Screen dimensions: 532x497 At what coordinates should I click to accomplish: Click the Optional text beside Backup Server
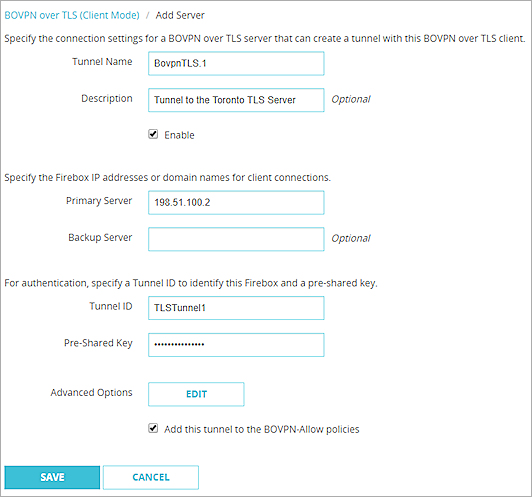(x=351, y=238)
